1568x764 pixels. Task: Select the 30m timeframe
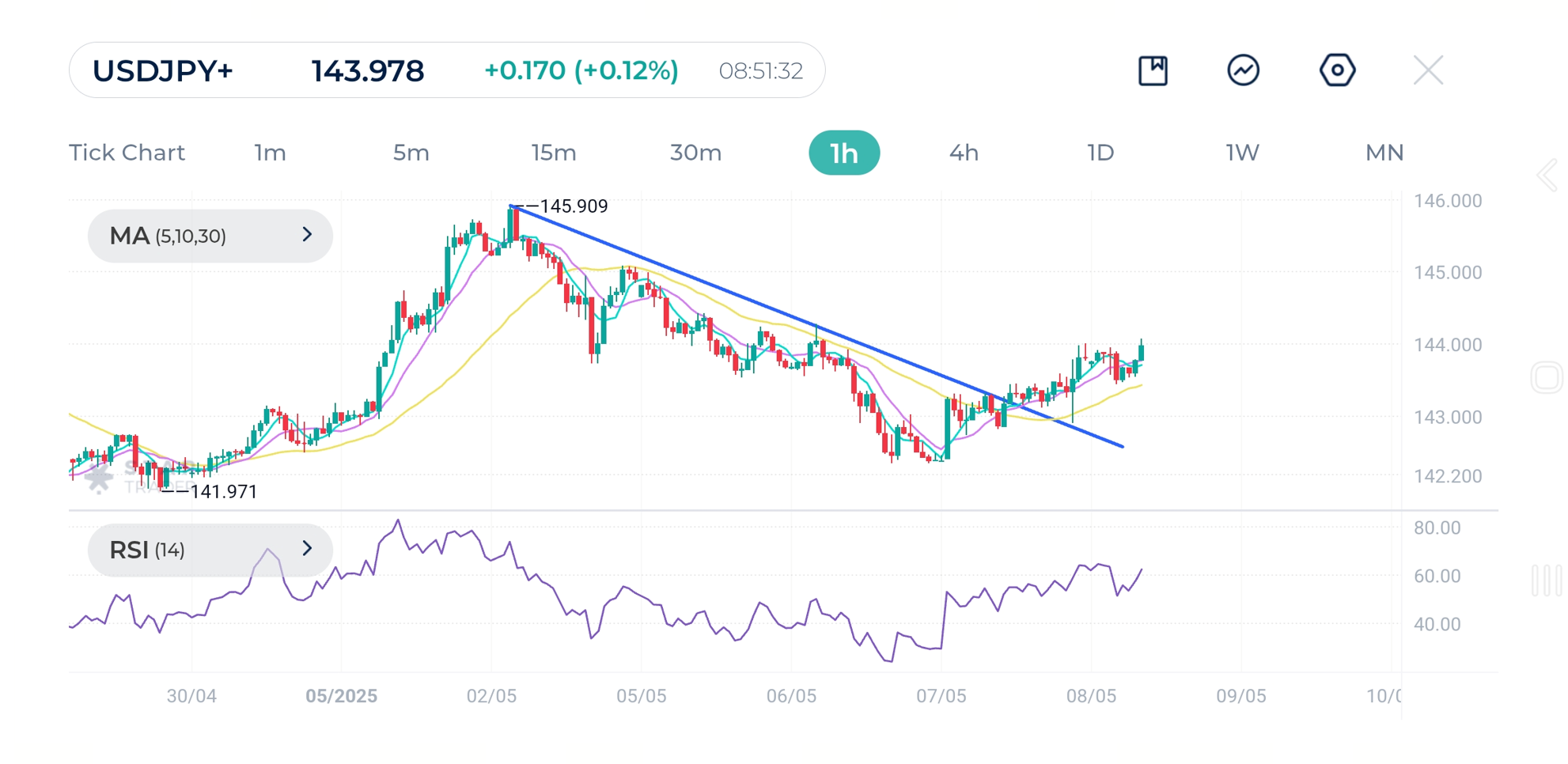[x=695, y=153]
